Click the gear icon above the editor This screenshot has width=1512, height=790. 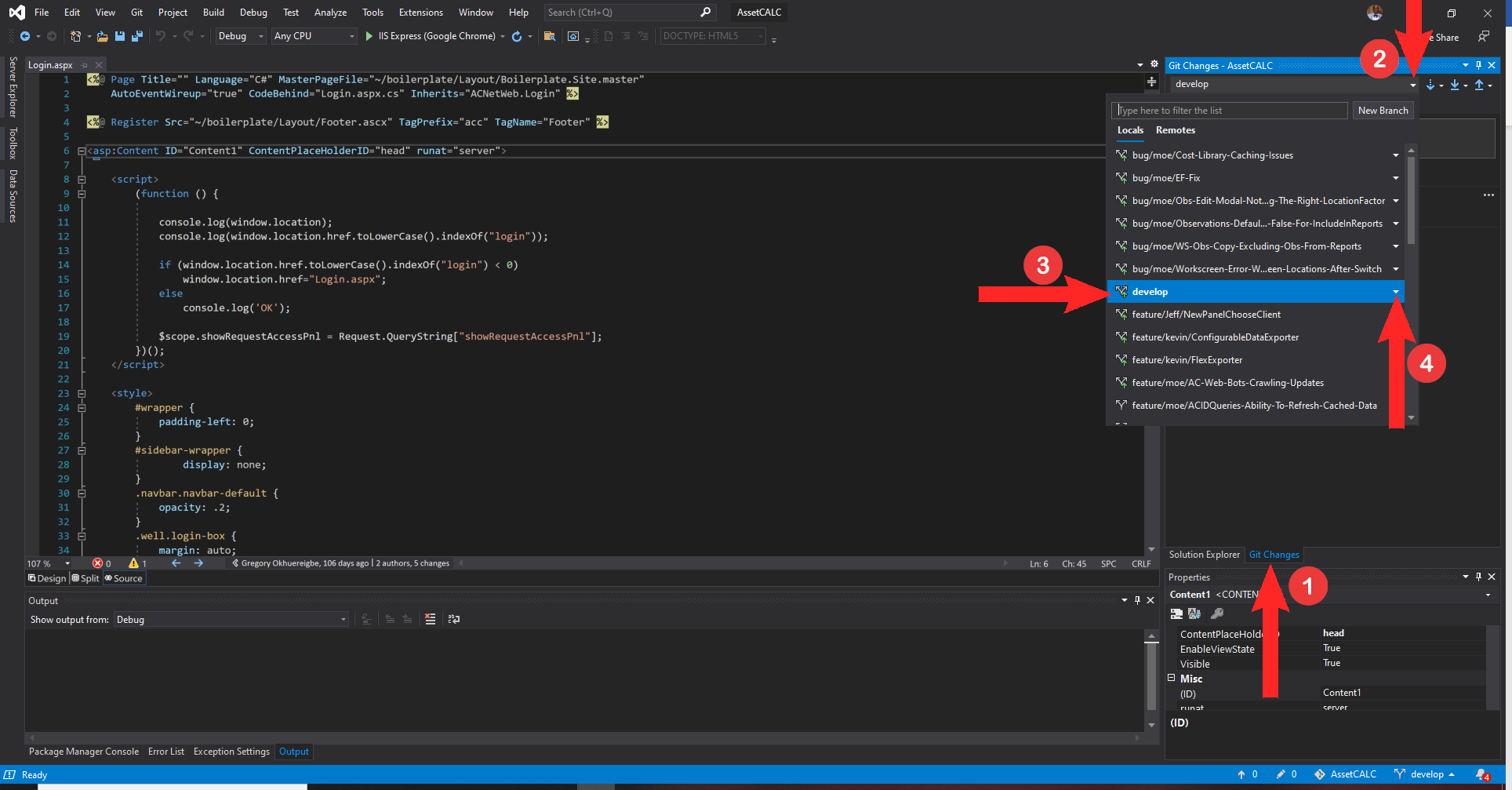point(1154,64)
